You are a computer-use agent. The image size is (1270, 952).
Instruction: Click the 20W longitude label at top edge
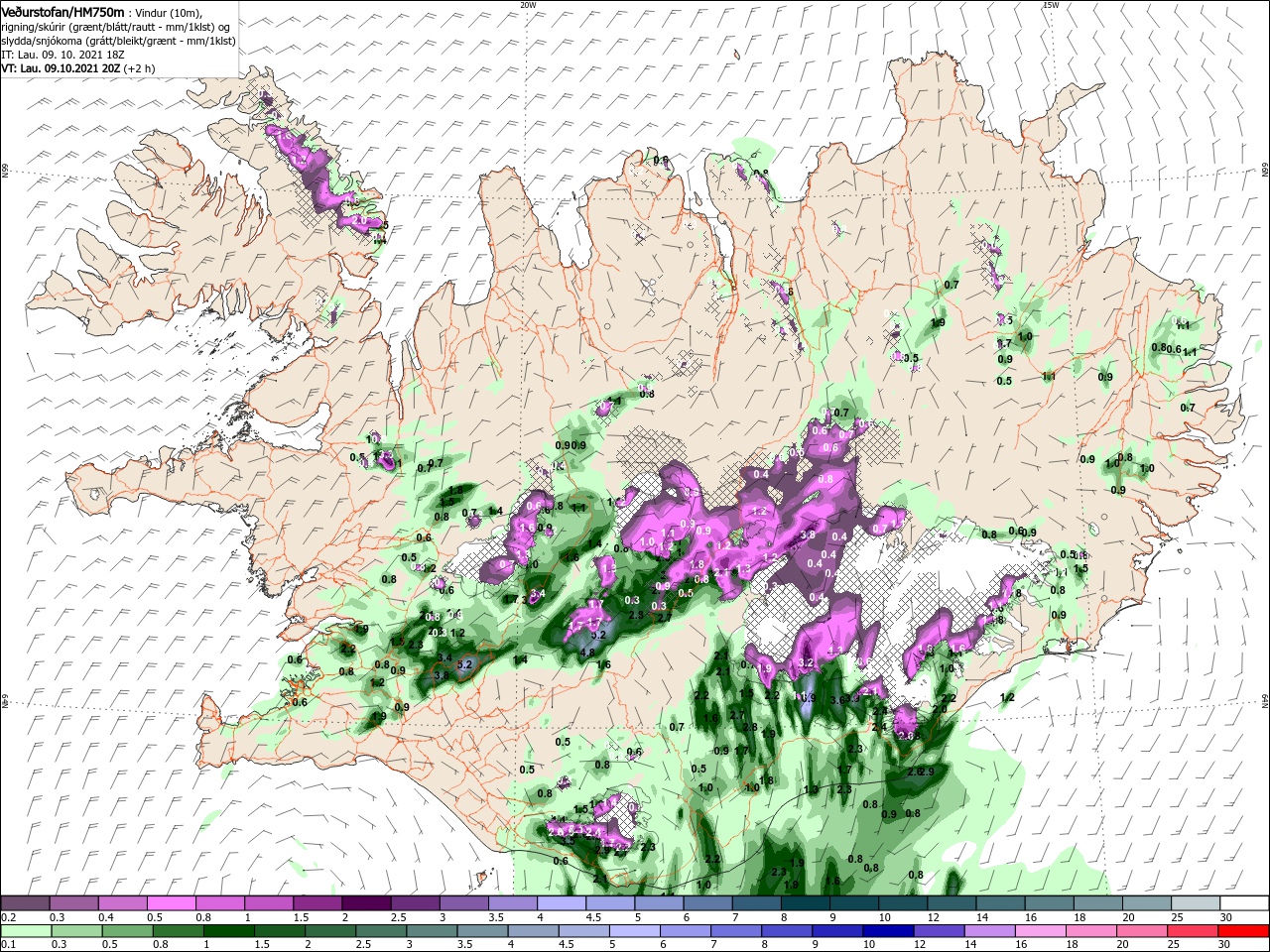528,5
